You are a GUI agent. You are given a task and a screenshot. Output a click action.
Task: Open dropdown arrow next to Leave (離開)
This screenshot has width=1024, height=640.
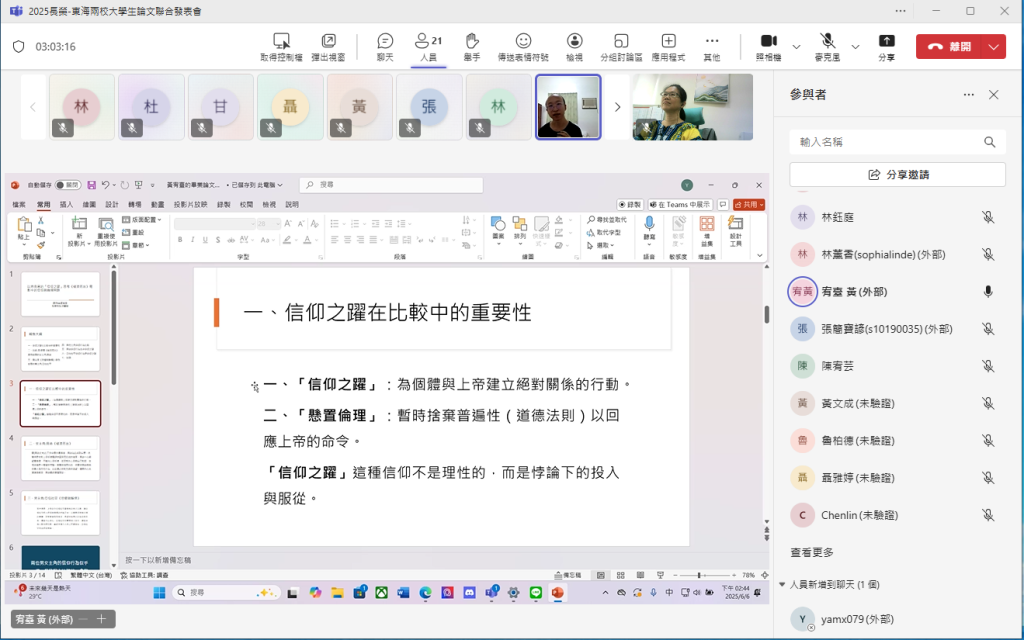[993, 47]
